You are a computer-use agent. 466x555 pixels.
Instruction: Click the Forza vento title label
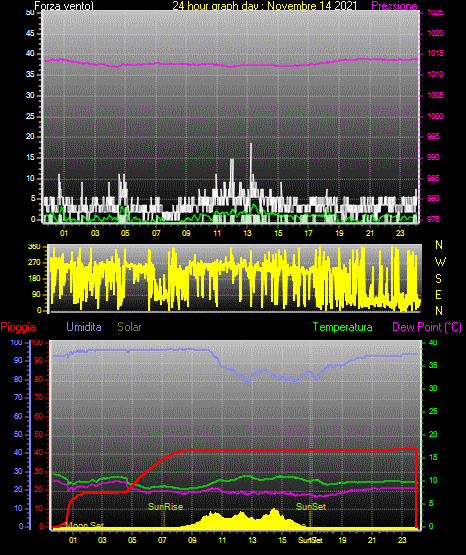64,6
